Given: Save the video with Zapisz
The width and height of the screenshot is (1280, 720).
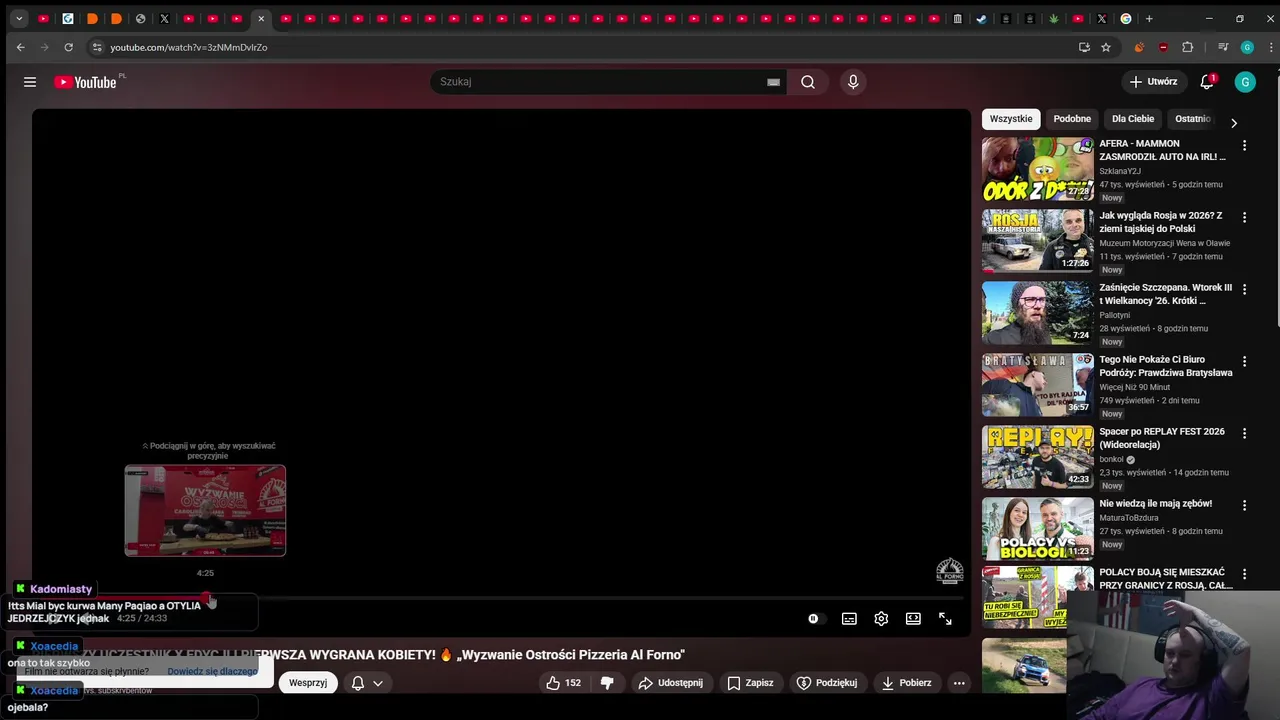Looking at the screenshot, I should point(750,683).
